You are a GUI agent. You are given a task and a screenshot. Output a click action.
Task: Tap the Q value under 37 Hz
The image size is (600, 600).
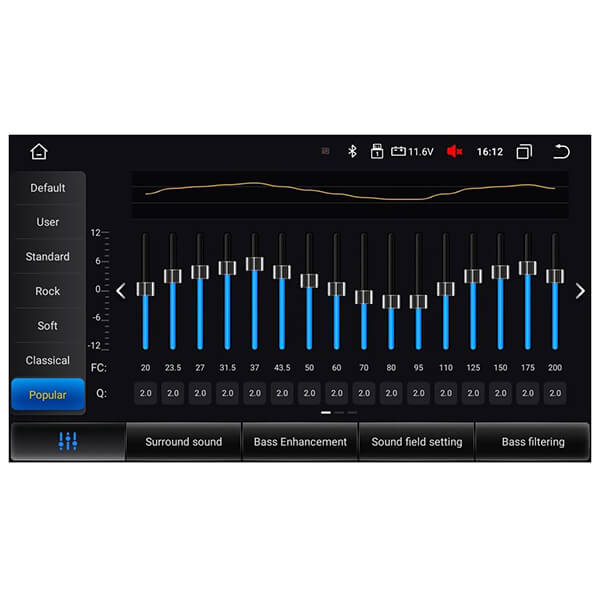(254, 393)
